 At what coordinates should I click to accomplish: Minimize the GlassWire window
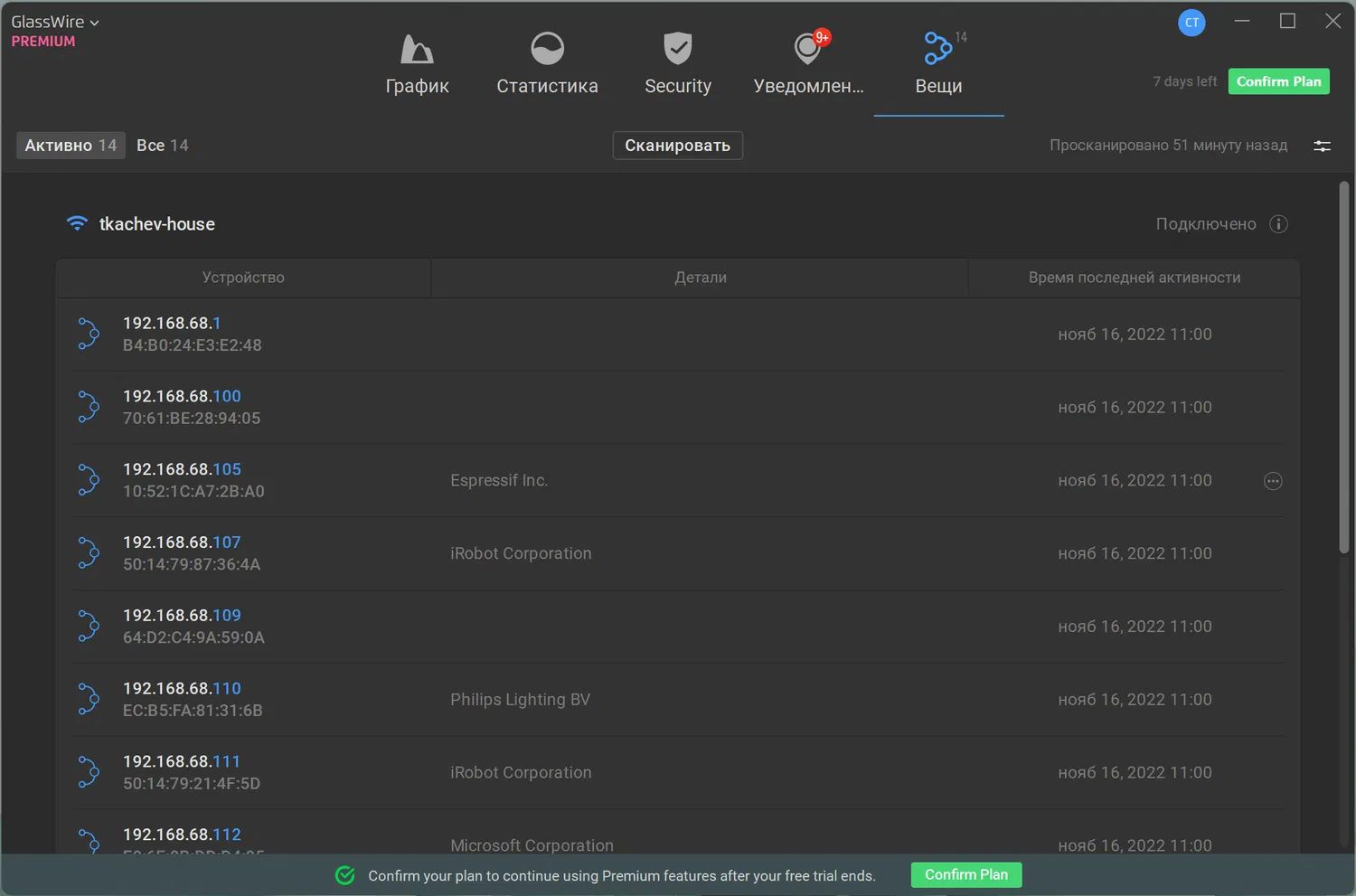tap(1242, 21)
